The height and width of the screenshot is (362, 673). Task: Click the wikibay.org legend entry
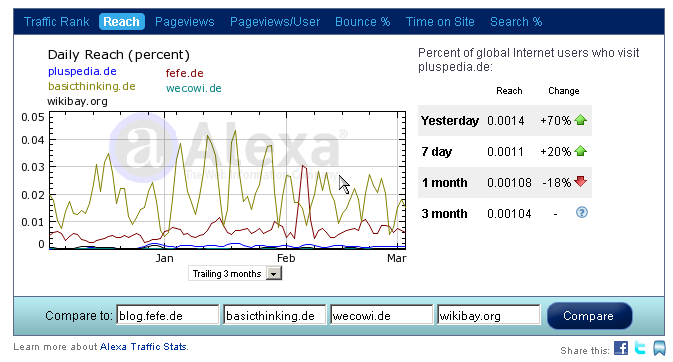[x=77, y=101]
